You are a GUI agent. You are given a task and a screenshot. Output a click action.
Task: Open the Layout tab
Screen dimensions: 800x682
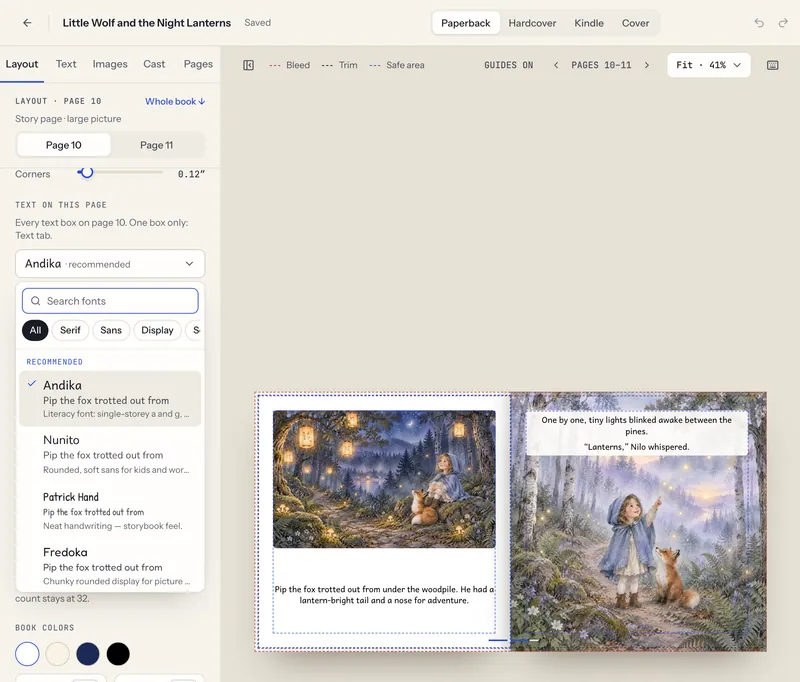22,64
